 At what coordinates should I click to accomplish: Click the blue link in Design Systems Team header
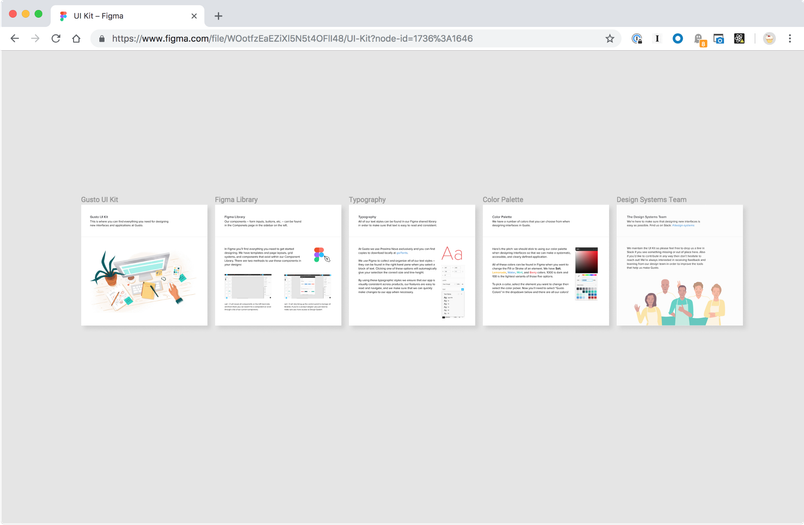(683, 225)
